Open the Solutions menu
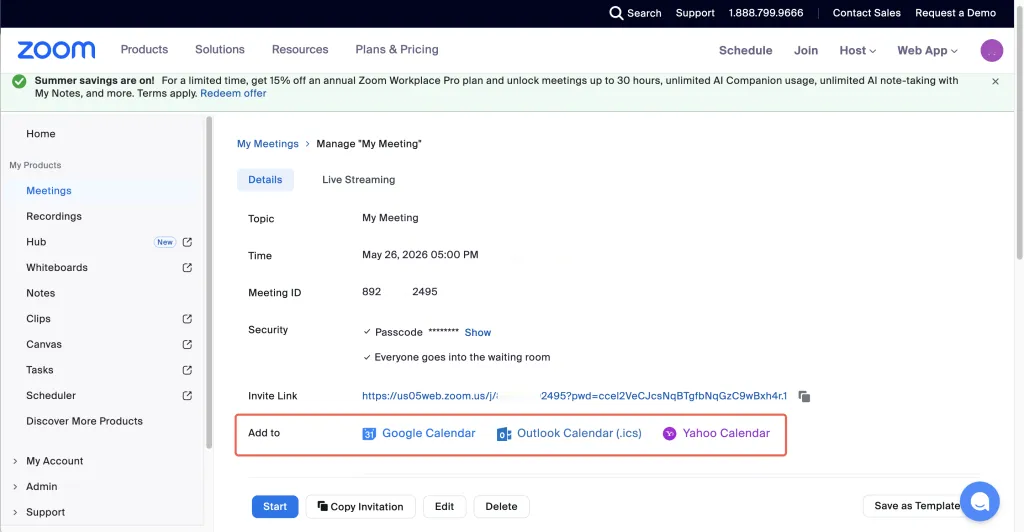Viewport: 1024px width, 532px height. 219,50
